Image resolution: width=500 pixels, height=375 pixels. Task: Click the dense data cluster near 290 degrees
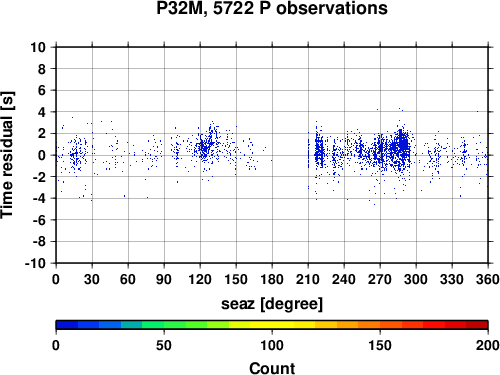(x=403, y=147)
